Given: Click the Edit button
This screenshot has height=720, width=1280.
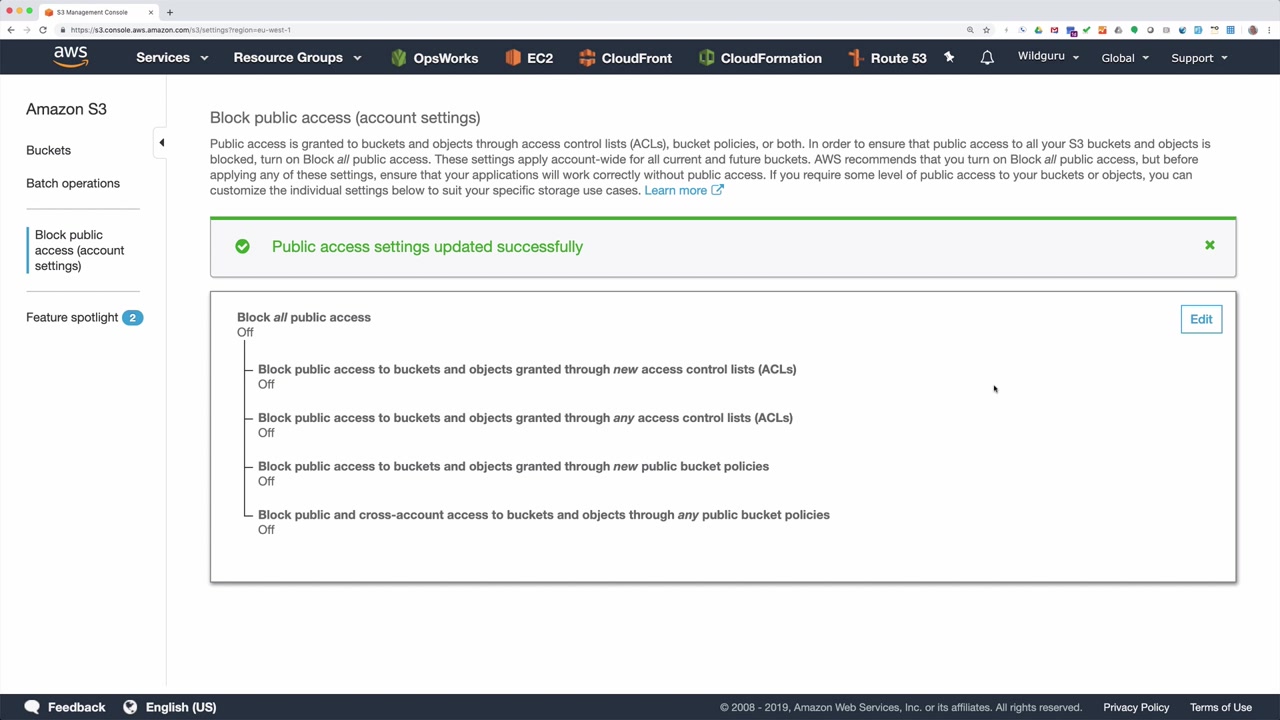Looking at the screenshot, I should pyautogui.click(x=1201, y=319).
